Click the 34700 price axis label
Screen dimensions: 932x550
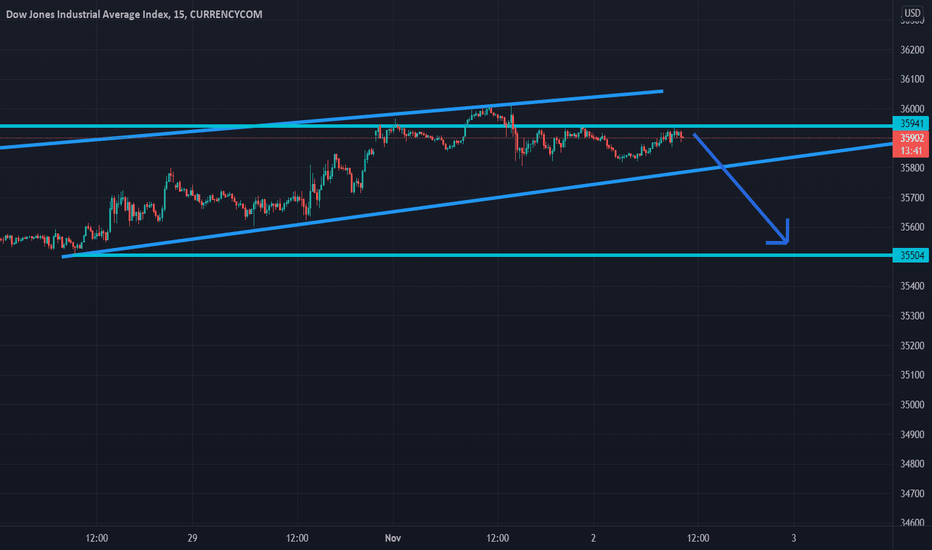pos(912,493)
